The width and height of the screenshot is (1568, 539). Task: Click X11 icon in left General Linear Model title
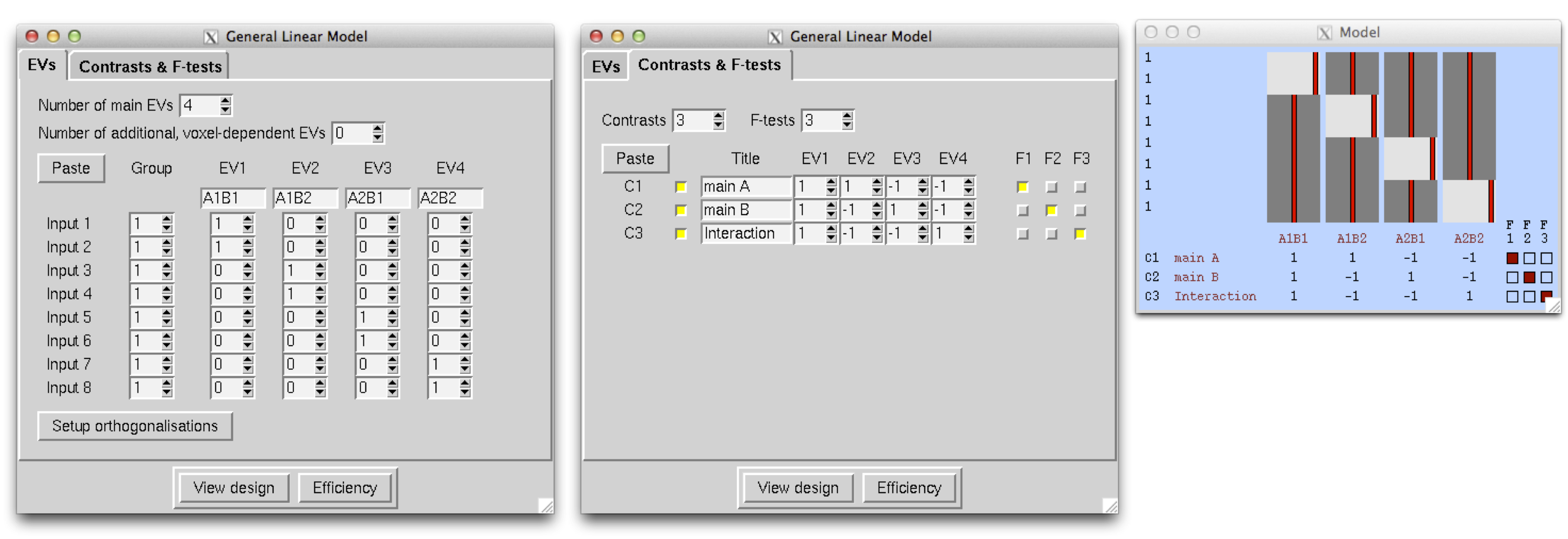211,37
